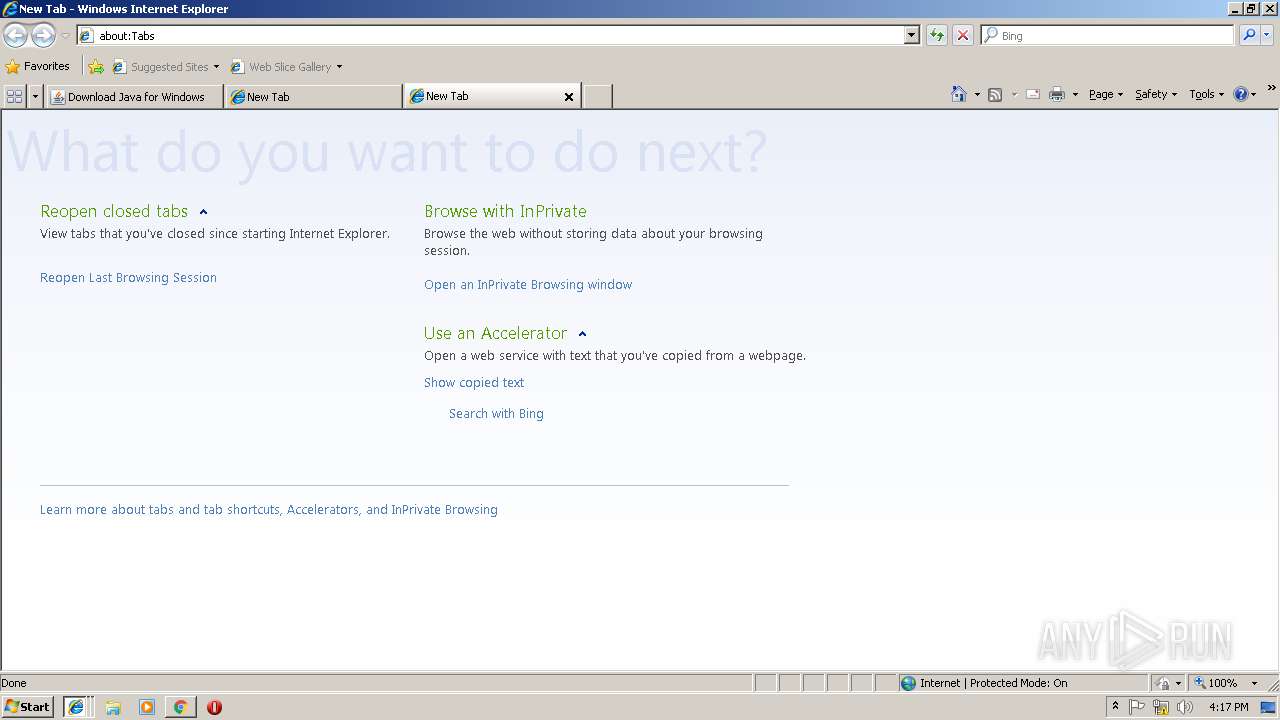Expand the command bar overflow chevron
This screenshot has height=720, width=1280.
(x=1271, y=89)
